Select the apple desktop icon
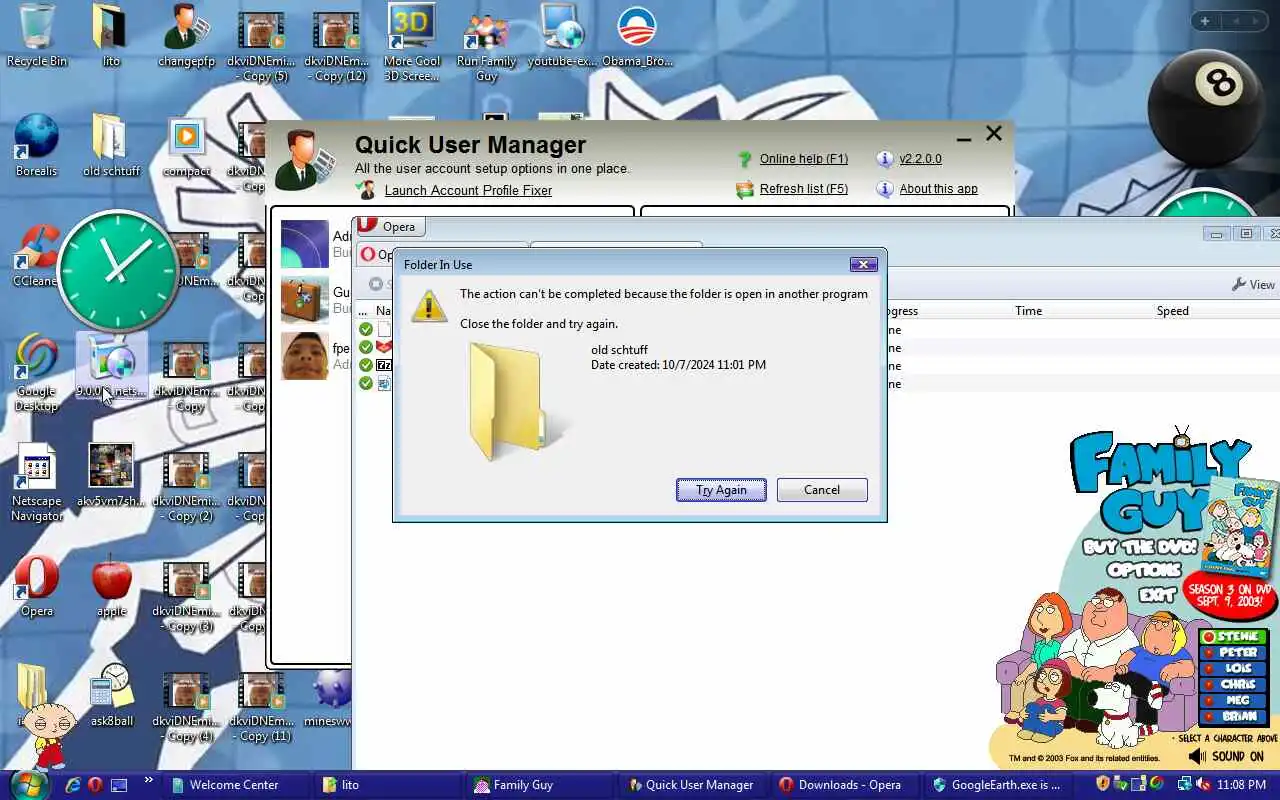1280x800 pixels. [111, 585]
